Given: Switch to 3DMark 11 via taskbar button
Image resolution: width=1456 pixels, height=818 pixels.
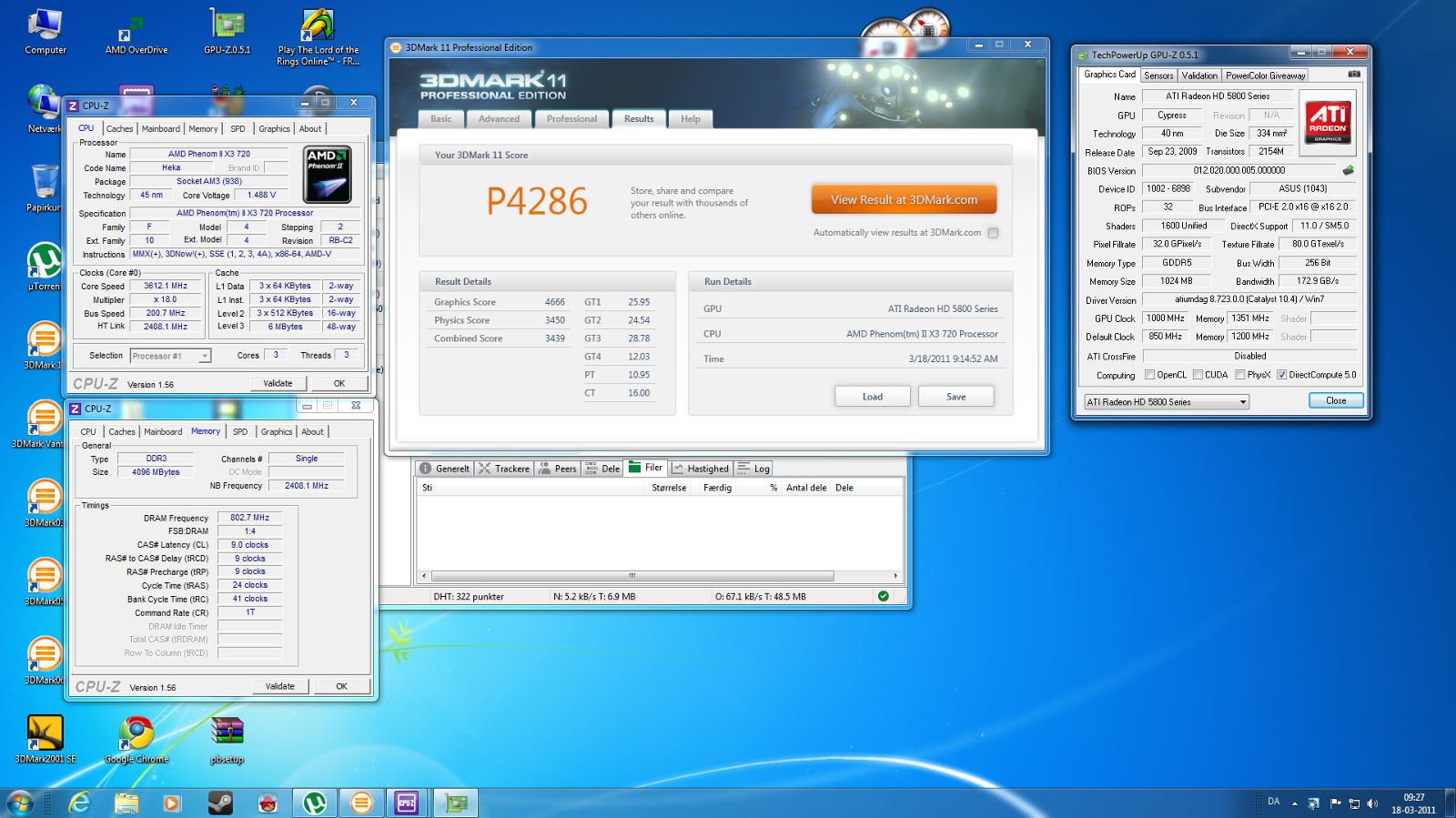Looking at the screenshot, I should point(362,803).
